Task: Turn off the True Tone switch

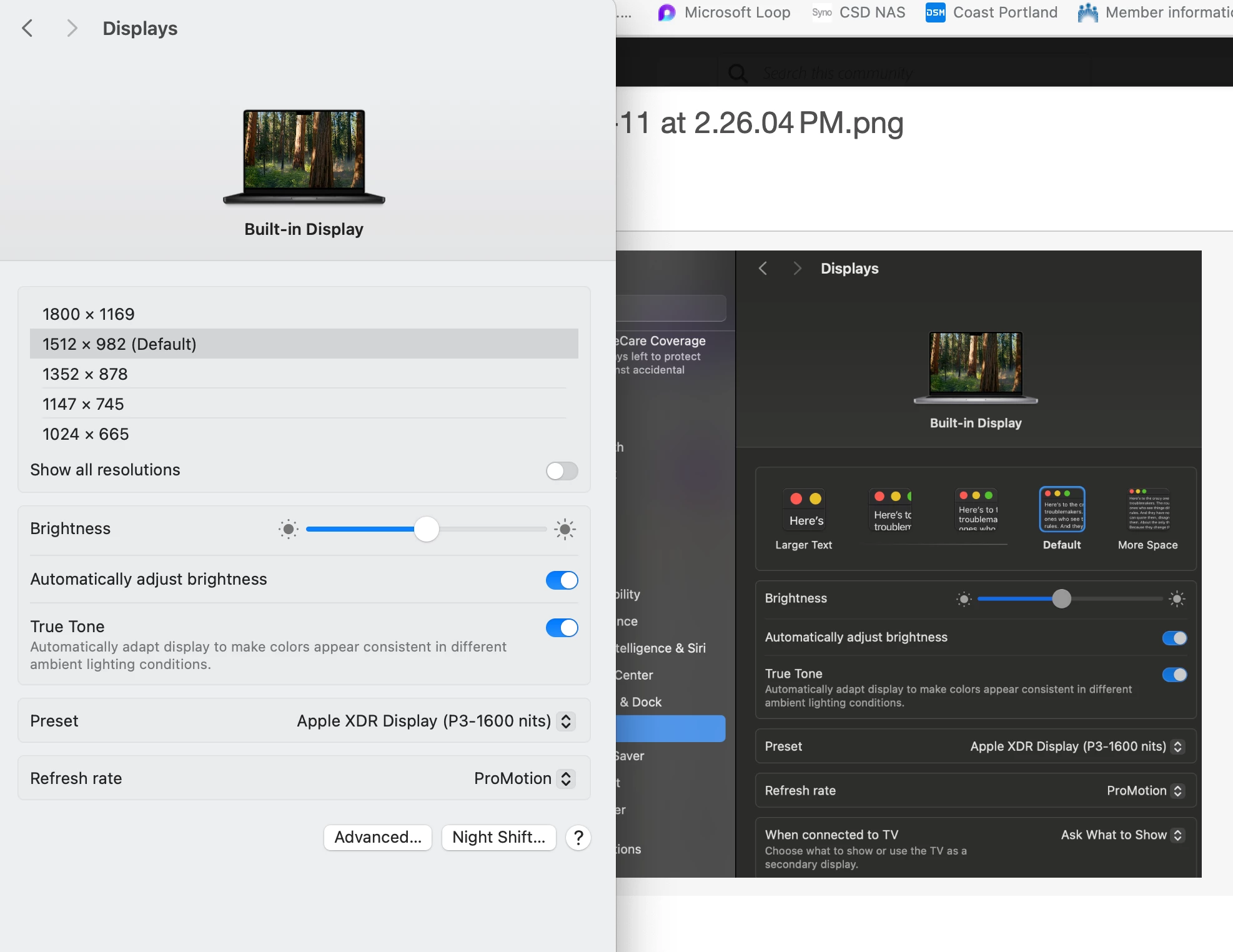Action: [562, 628]
